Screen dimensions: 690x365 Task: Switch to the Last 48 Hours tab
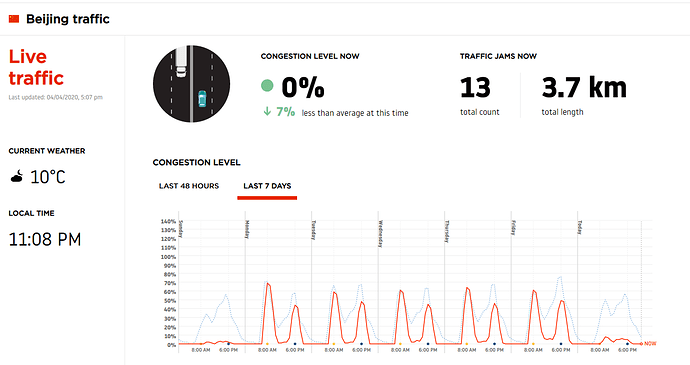click(189, 186)
